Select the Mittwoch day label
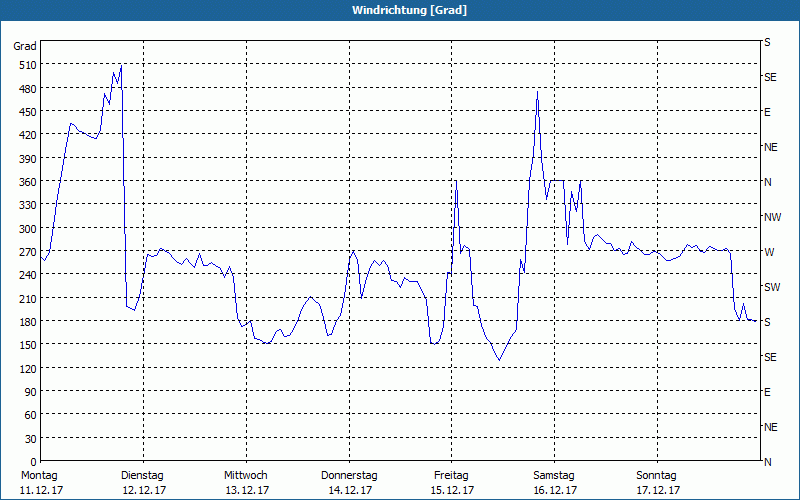Image resolution: width=800 pixels, height=500 pixels. point(246,475)
